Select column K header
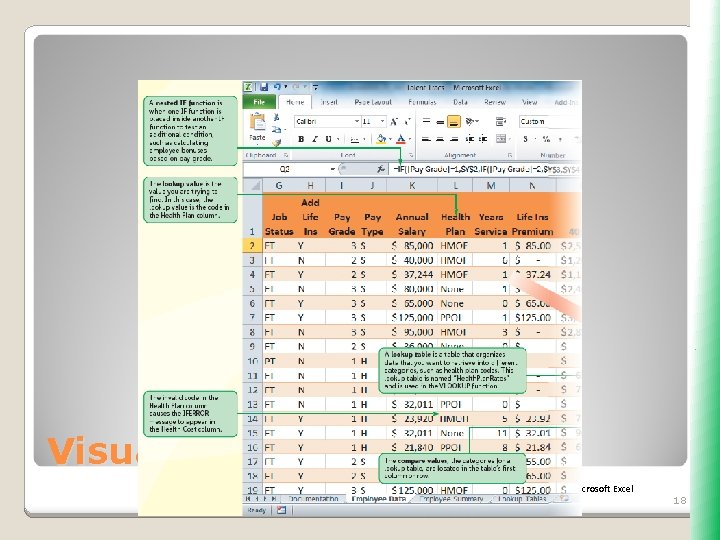Image resolution: width=720 pixels, height=540 pixels. (412, 186)
